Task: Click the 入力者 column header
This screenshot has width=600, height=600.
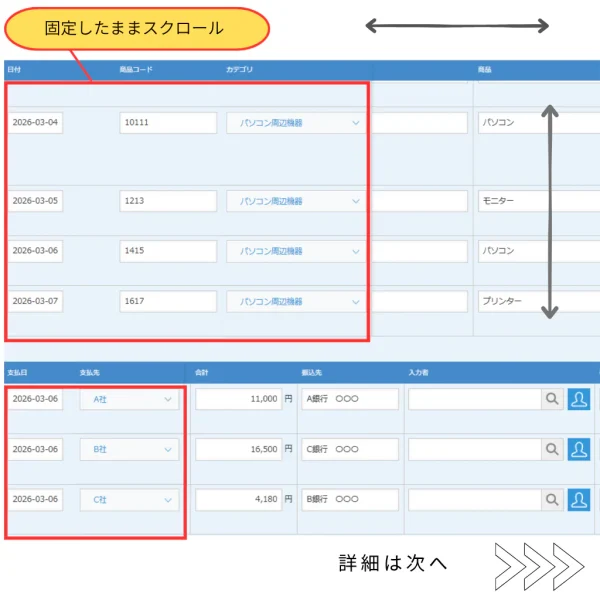Action: point(418,373)
